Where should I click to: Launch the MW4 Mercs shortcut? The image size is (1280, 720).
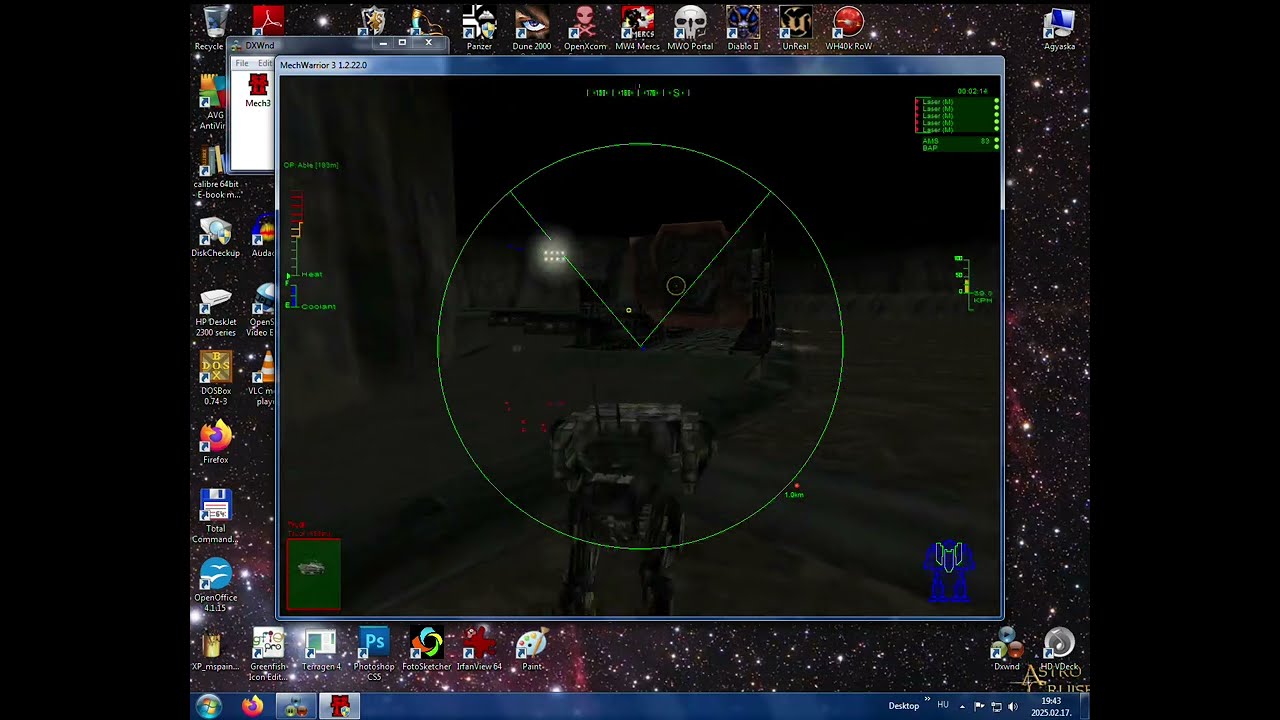pyautogui.click(x=637, y=27)
